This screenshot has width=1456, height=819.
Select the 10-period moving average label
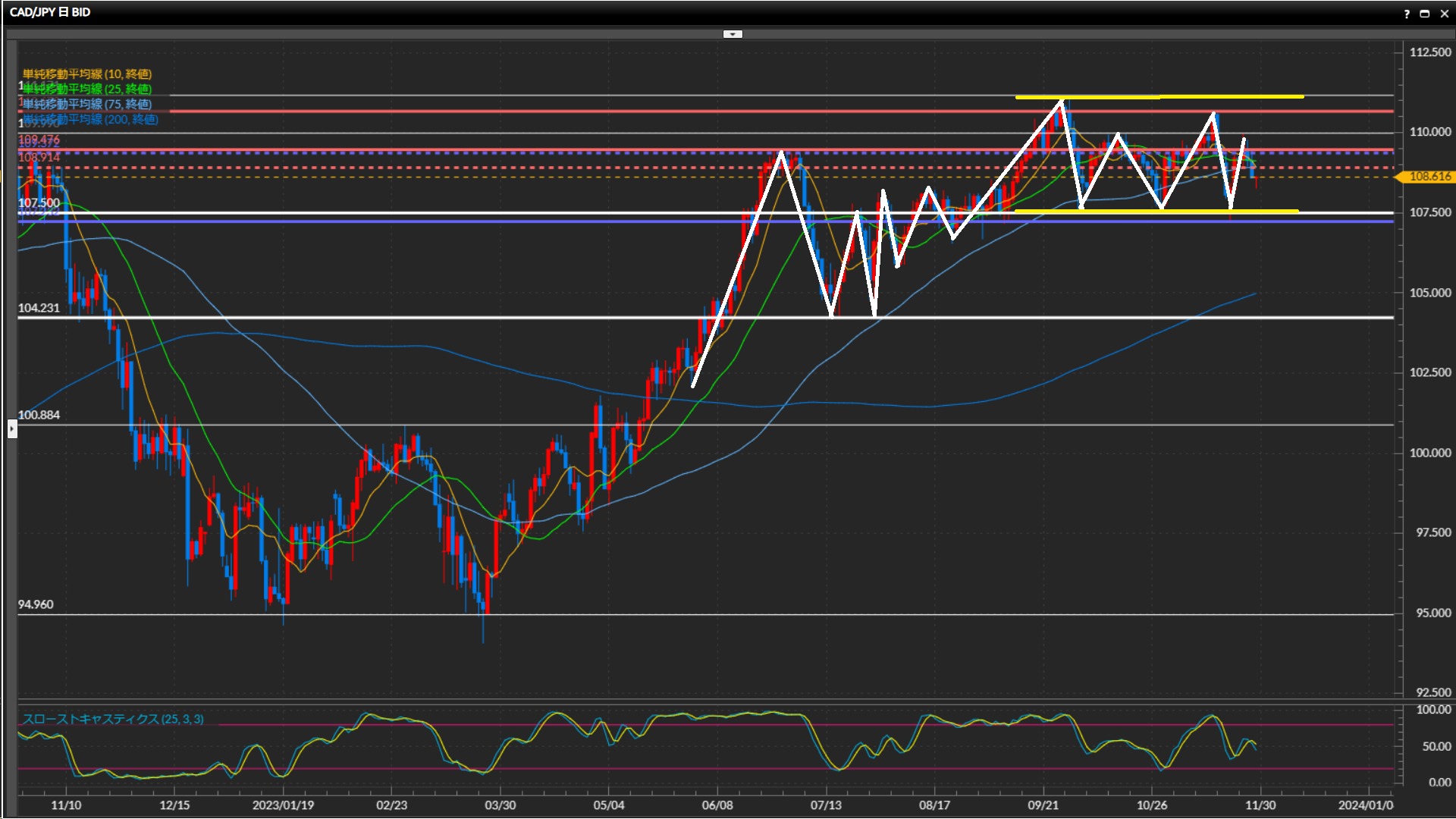click(86, 74)
